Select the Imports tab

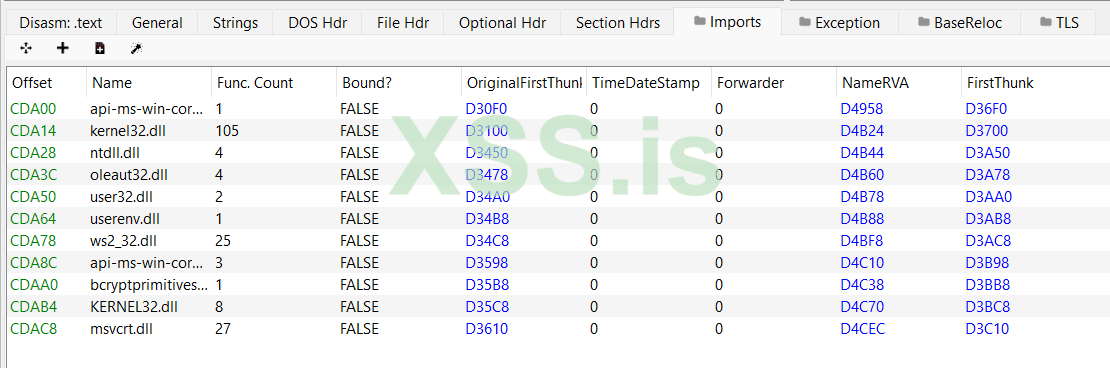pos(728,21)
